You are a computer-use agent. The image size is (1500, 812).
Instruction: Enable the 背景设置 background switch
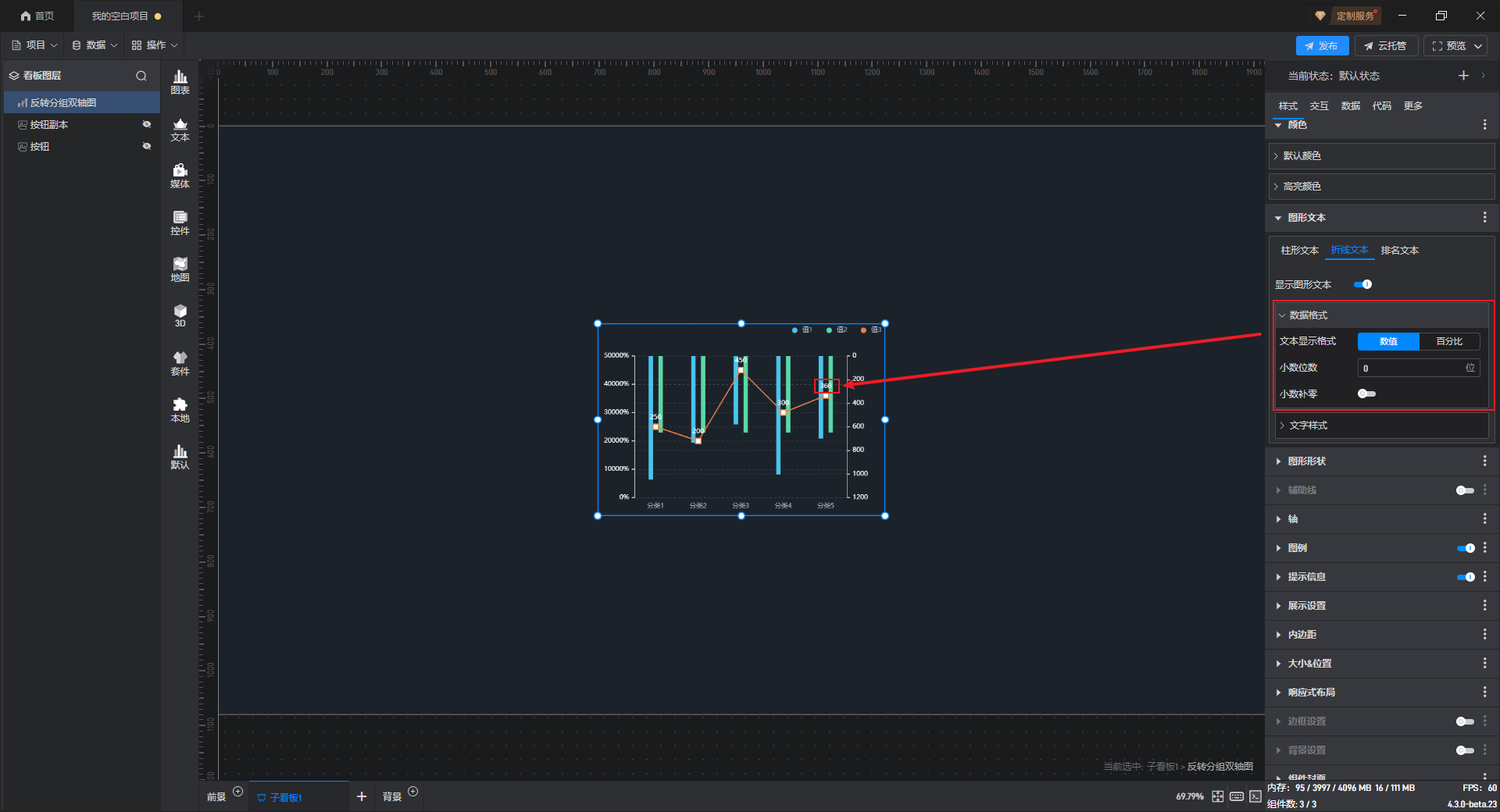click(x=1465, y=750)
